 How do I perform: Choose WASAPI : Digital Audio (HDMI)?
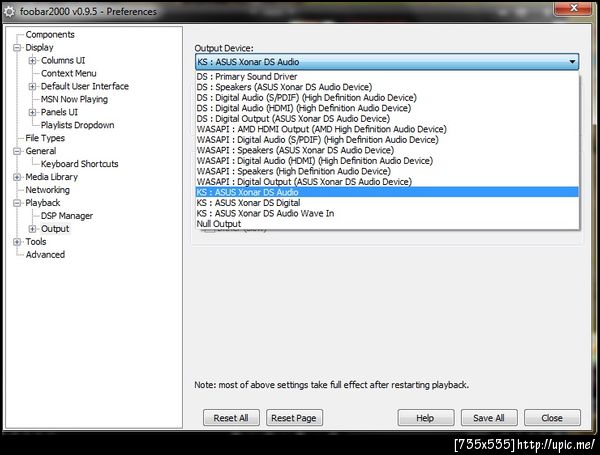tap(387, 161)
